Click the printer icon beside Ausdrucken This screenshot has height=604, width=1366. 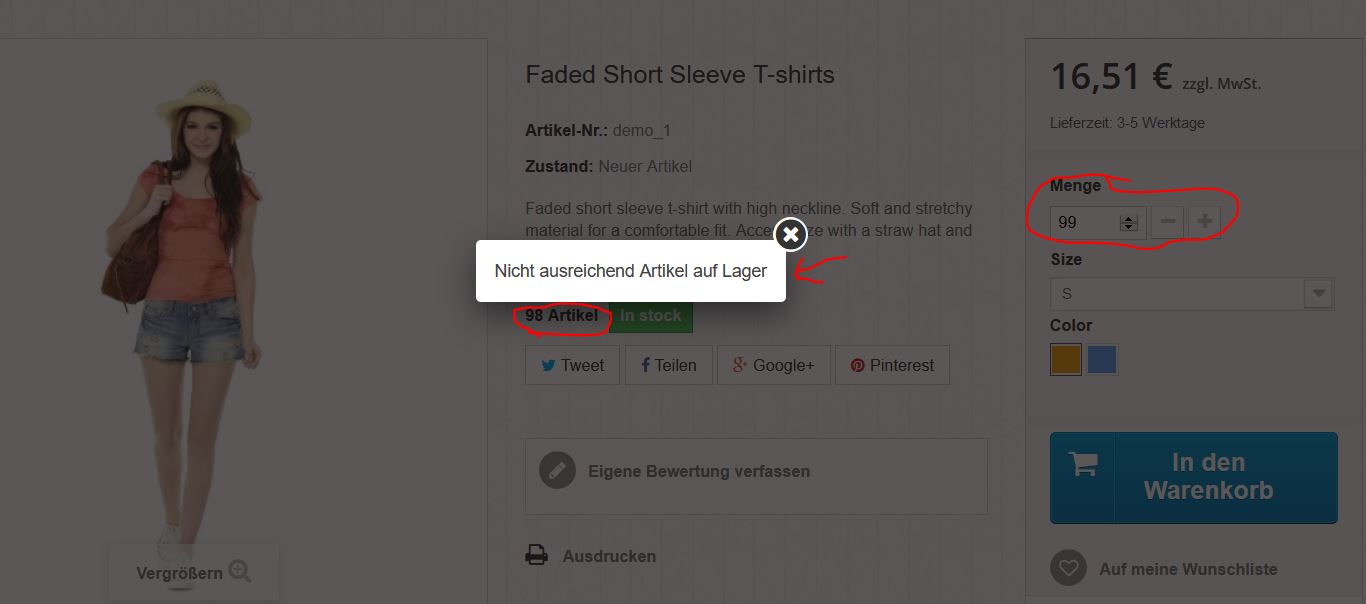pos(537,555)
